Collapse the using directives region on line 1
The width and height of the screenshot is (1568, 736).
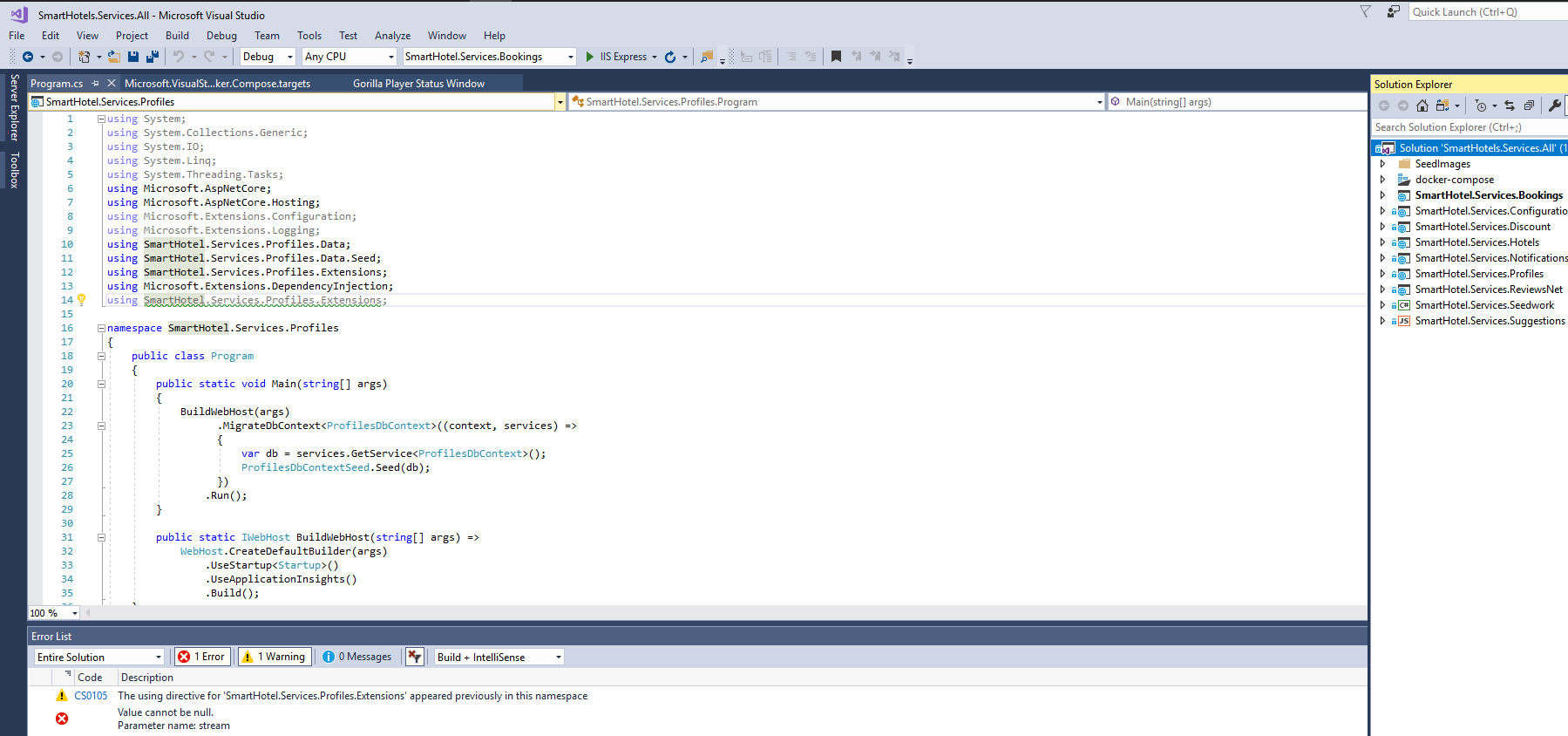pyautogui.click(x=101, y=119)
